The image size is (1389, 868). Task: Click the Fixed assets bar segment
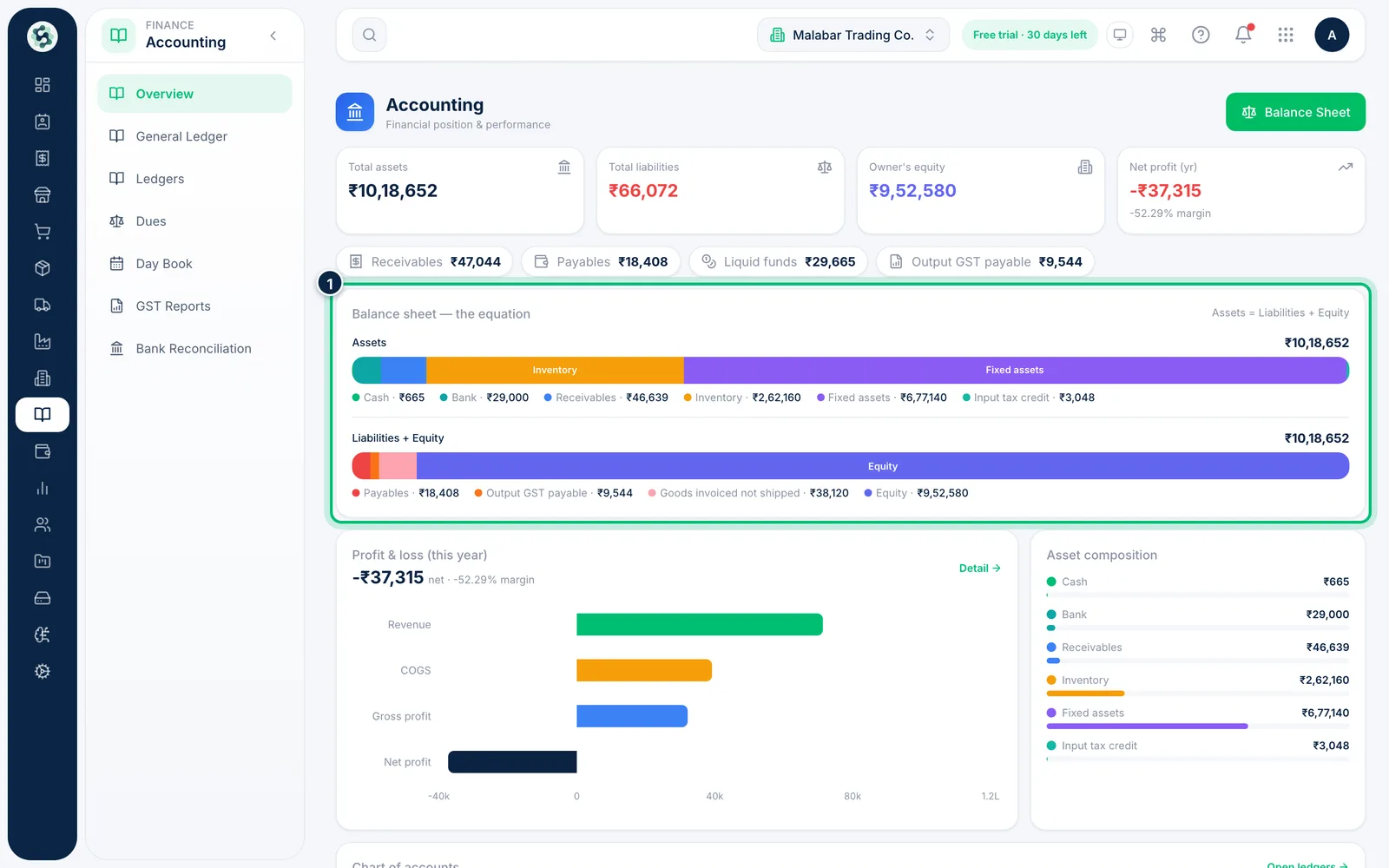(x=1015, y=371)
